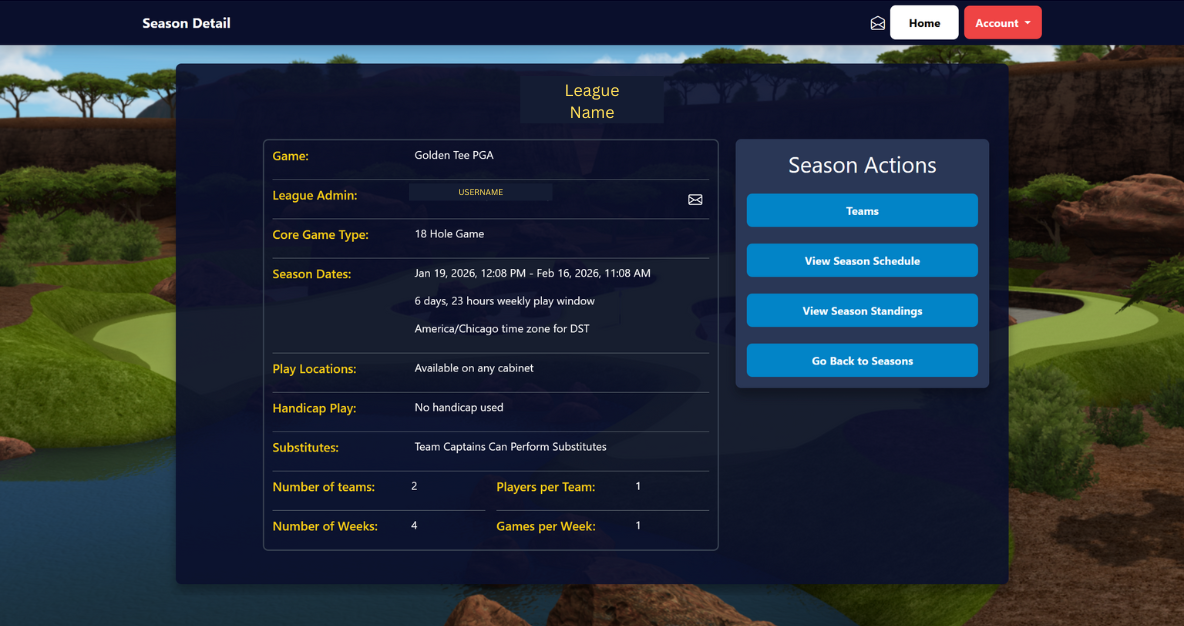This screenshot has height=626, width=1184.
Task: Click View Season Schedule
Action: pyautogui.click(x=862, y=261)
